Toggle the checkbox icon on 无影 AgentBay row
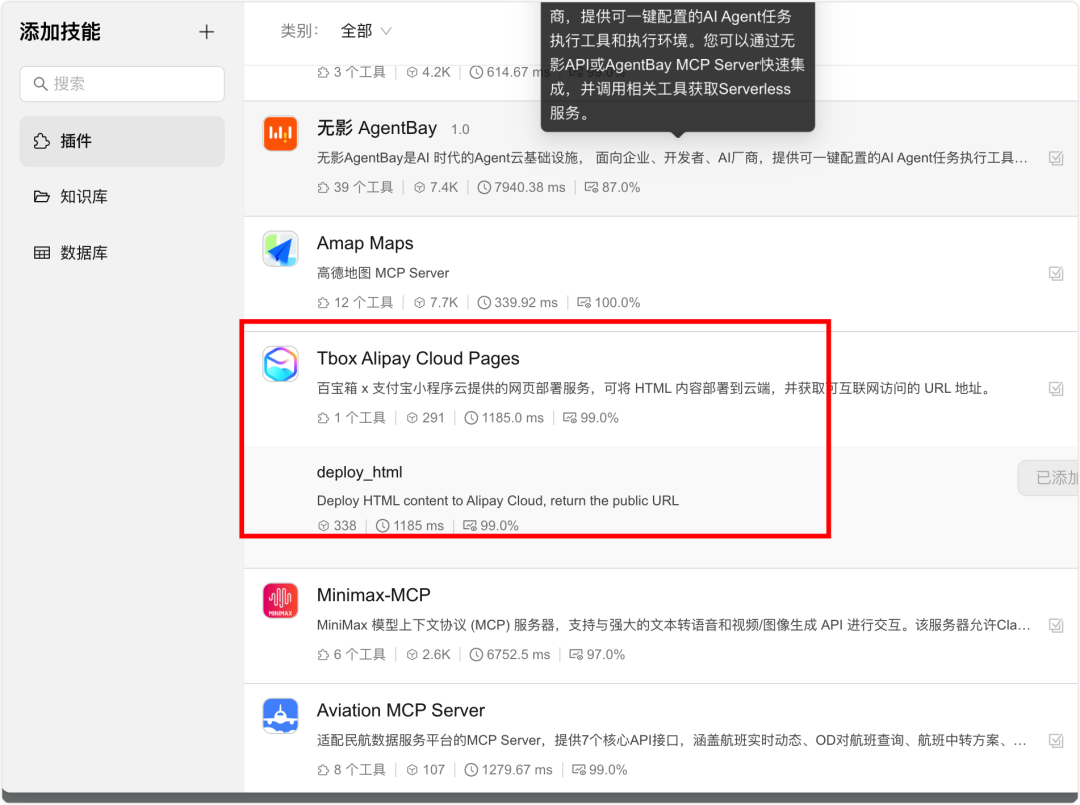This screenshot has height=805, width=1080. [x=1056, y=158]
